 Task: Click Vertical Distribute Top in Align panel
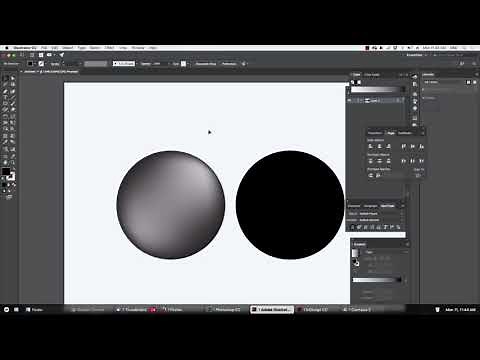click(371, 161)
